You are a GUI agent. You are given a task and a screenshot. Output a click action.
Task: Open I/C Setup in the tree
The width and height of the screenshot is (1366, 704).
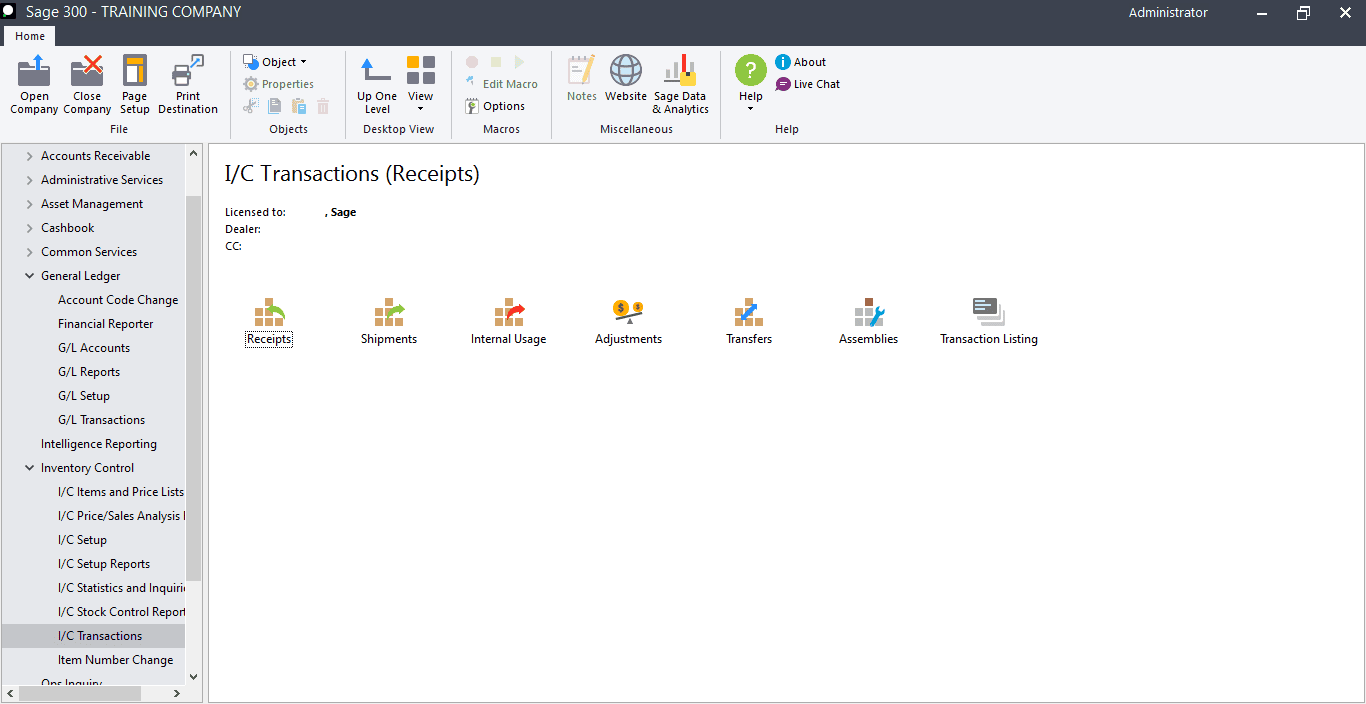[82, 540]
